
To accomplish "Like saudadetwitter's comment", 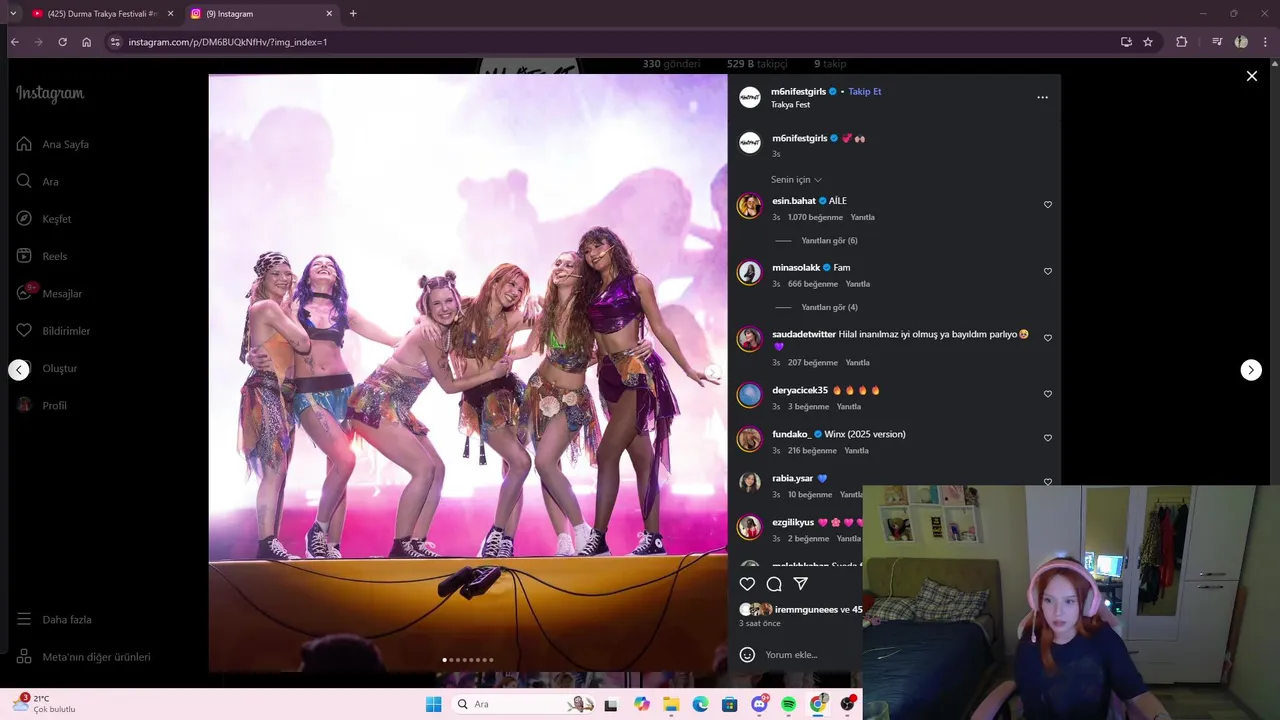I will pyautogui.click(x=1048, y=338).
